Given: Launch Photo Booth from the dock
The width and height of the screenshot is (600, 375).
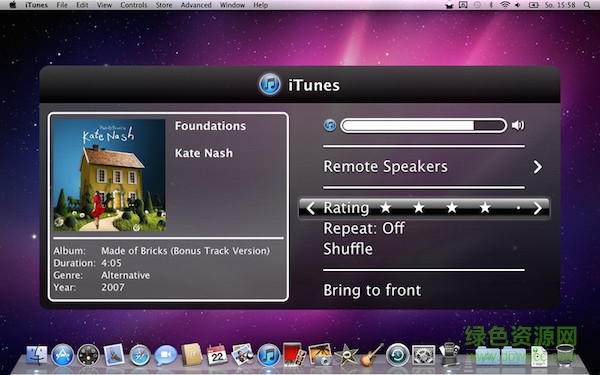Looking at the screenshot, I should click(x=294, y=354).
